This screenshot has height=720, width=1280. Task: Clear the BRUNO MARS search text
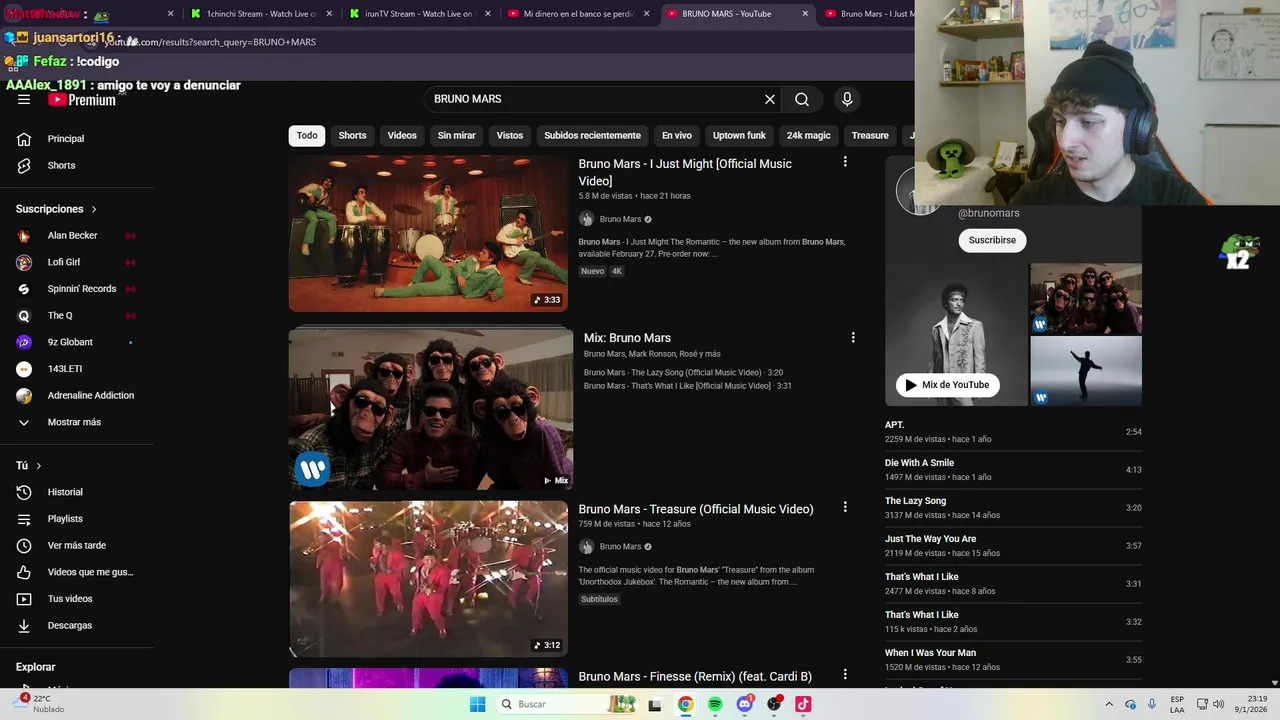(x=770, y=99)
